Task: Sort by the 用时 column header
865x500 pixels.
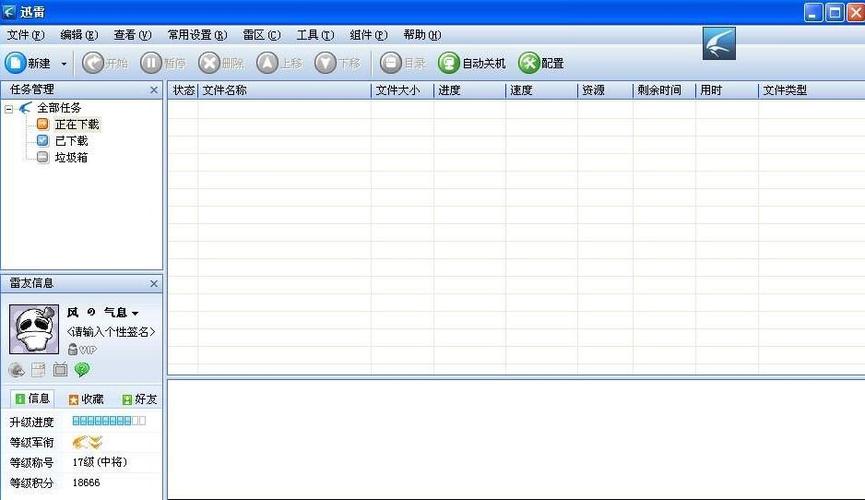Action: tap(727, 91)
